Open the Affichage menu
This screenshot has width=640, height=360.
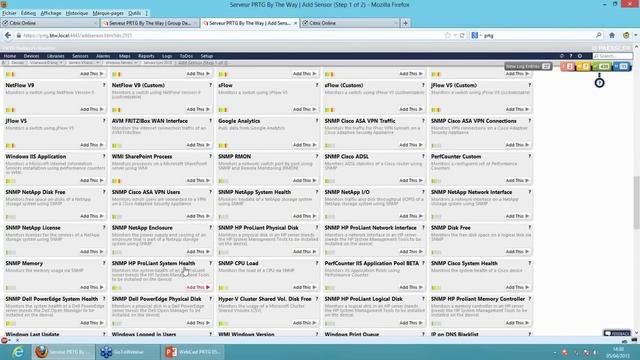tap(51, 13)
